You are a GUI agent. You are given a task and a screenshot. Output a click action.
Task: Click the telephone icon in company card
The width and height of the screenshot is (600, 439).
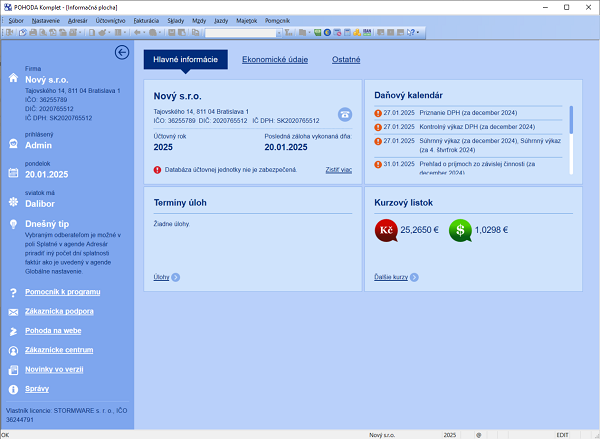[345, 114]
